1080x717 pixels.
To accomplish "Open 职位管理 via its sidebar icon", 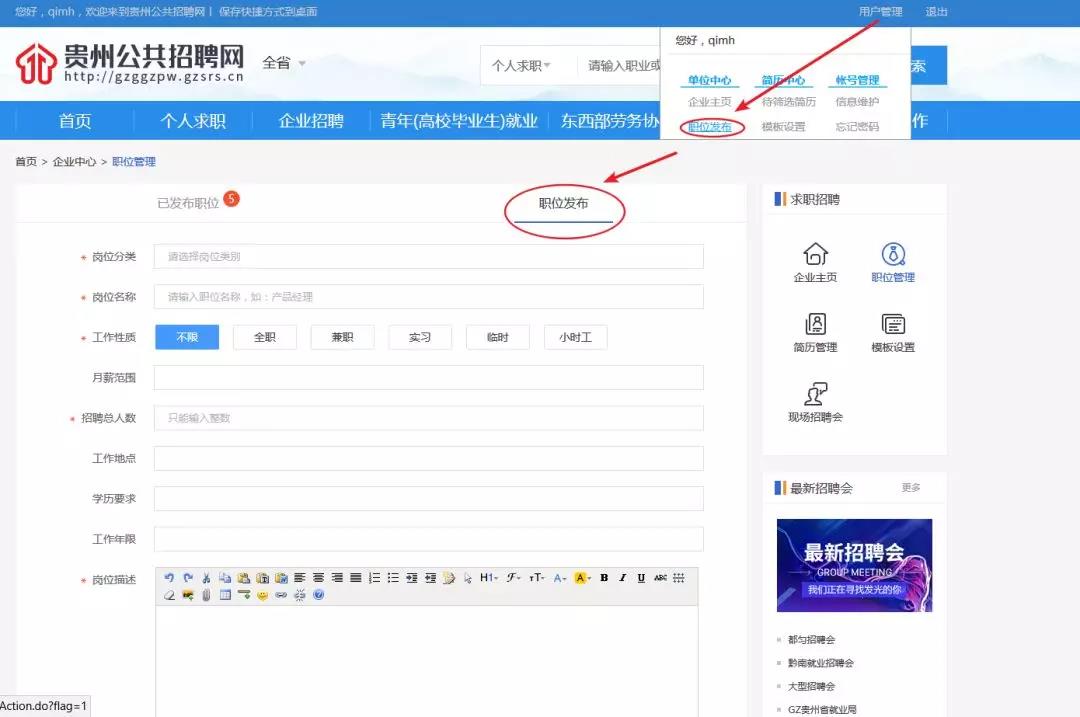I will pyautogui.click(x=892, y=258).
